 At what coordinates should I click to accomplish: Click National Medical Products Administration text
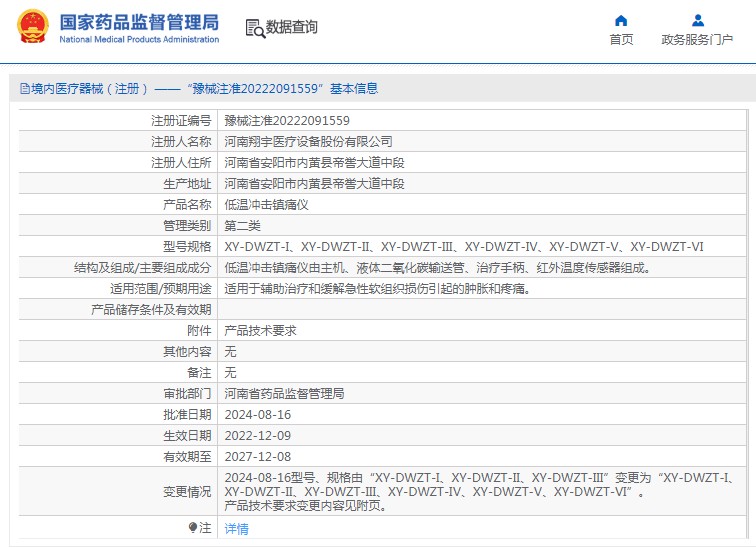tap(139, 40)
